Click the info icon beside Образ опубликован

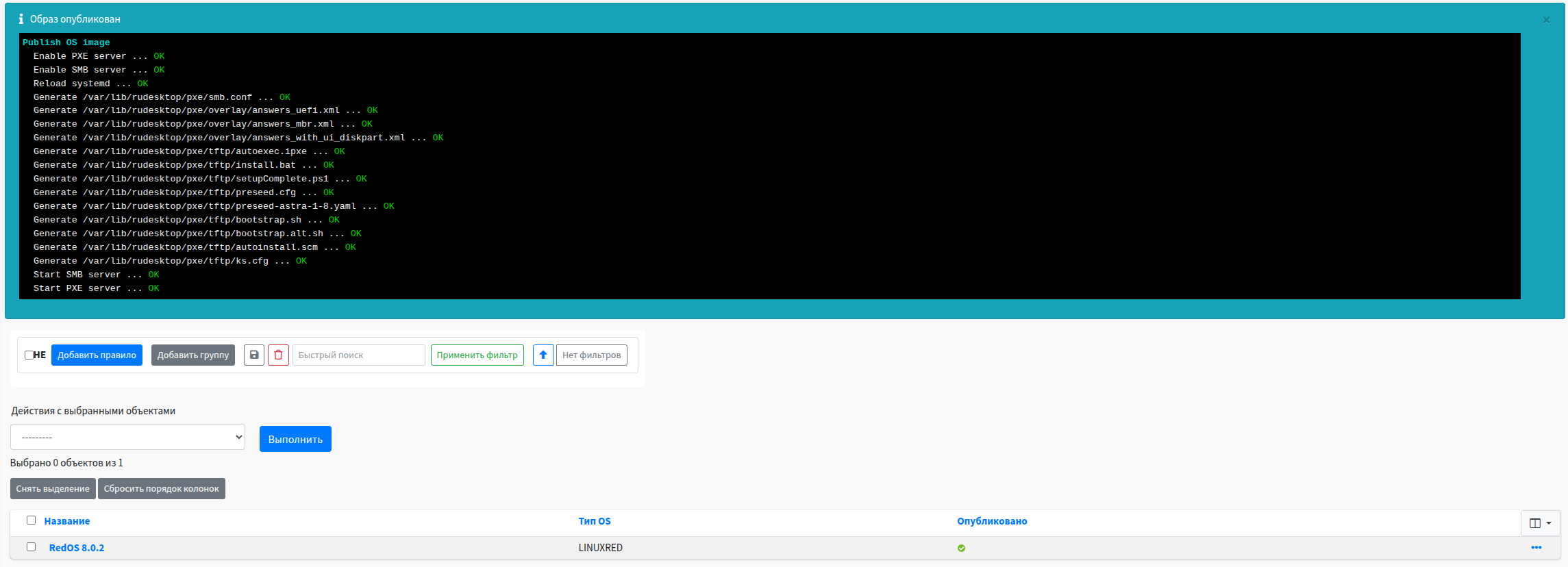click(21, 19)
